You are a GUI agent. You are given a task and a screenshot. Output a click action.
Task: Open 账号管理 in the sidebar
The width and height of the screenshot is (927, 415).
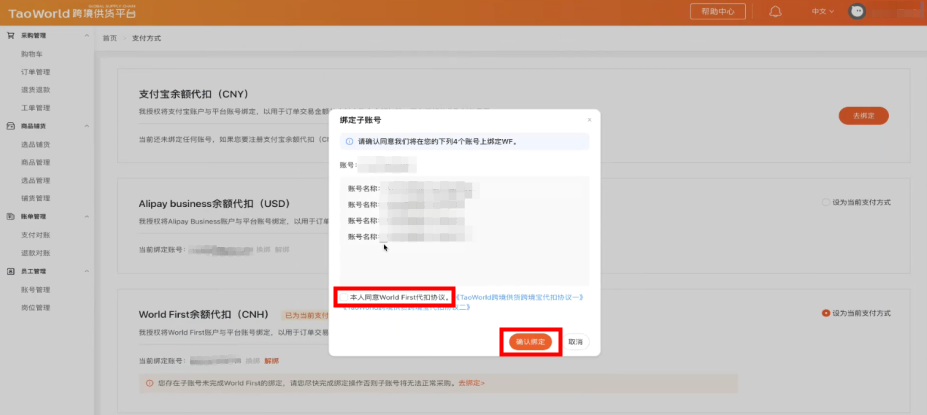pos(35,290)
